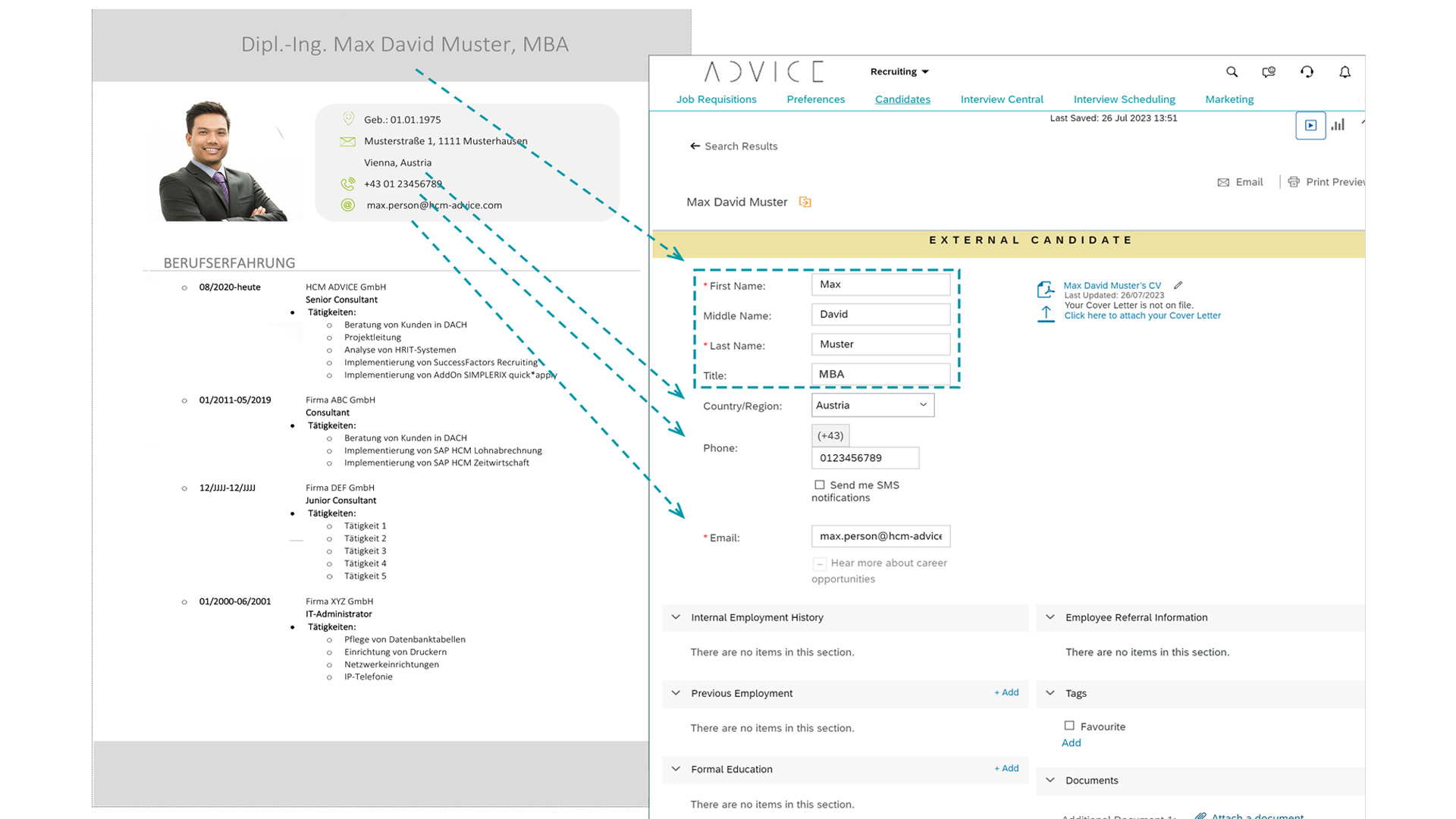The width and height of the screenshot is (1456, 819).
Task: Click the pencil icon beside CV name
Action: pyautogui.click(x=1178, y=286)
